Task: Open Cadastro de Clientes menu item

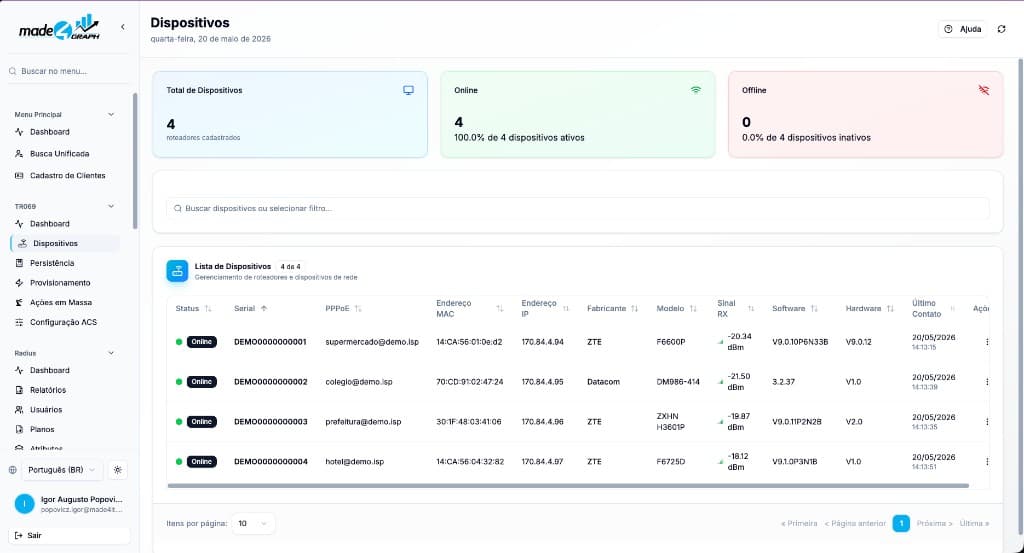Action: [65, 175]
